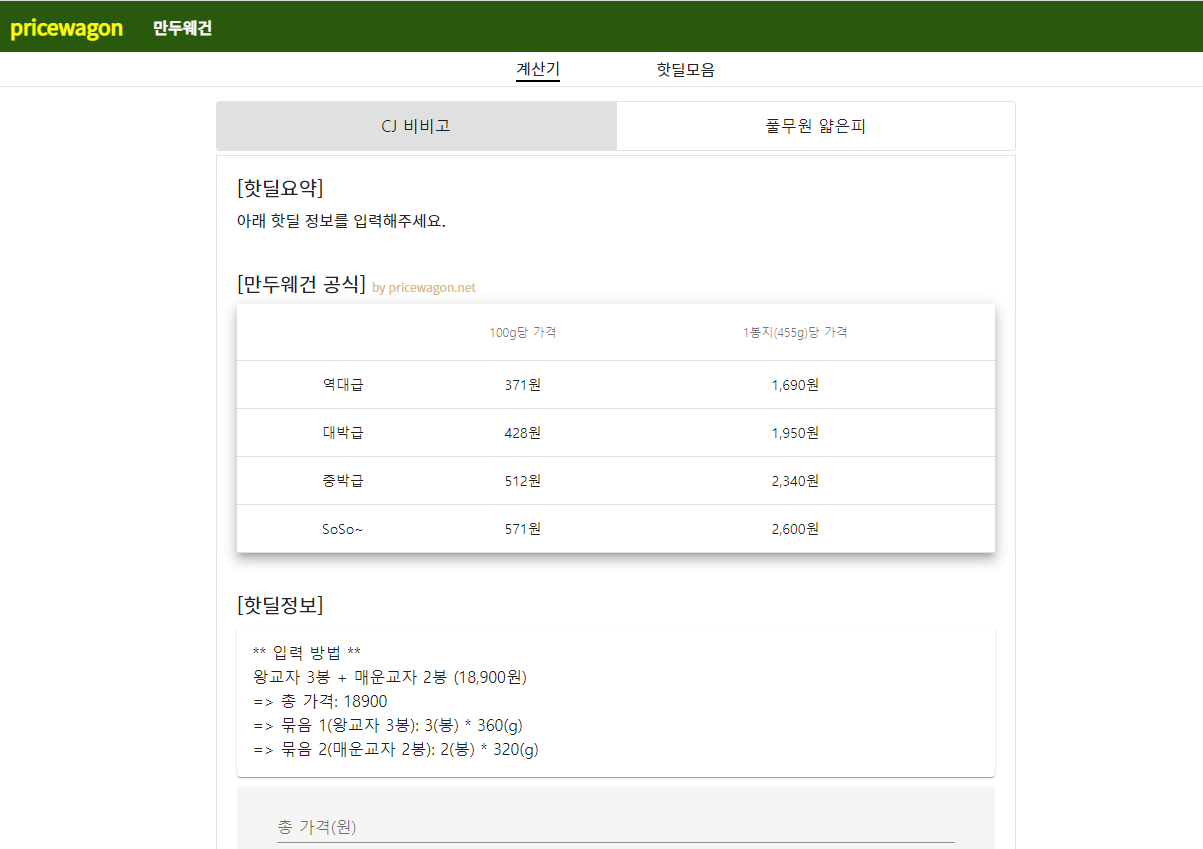1203x849 pixels.
Task: Click the 1봉지(455g)당 가격 column header
Action: 795,333
